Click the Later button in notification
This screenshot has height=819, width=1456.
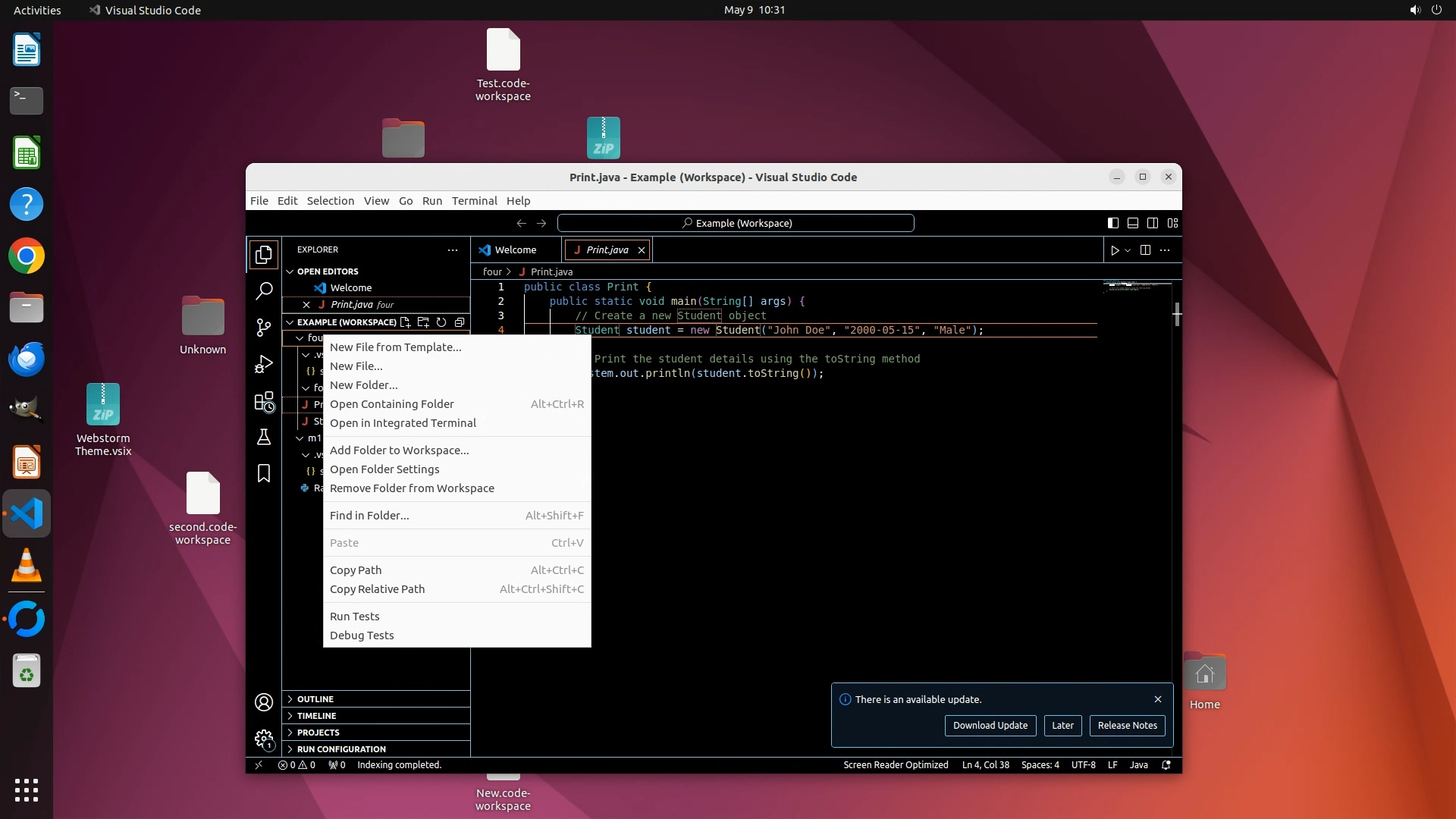[x=1062, y=726]
